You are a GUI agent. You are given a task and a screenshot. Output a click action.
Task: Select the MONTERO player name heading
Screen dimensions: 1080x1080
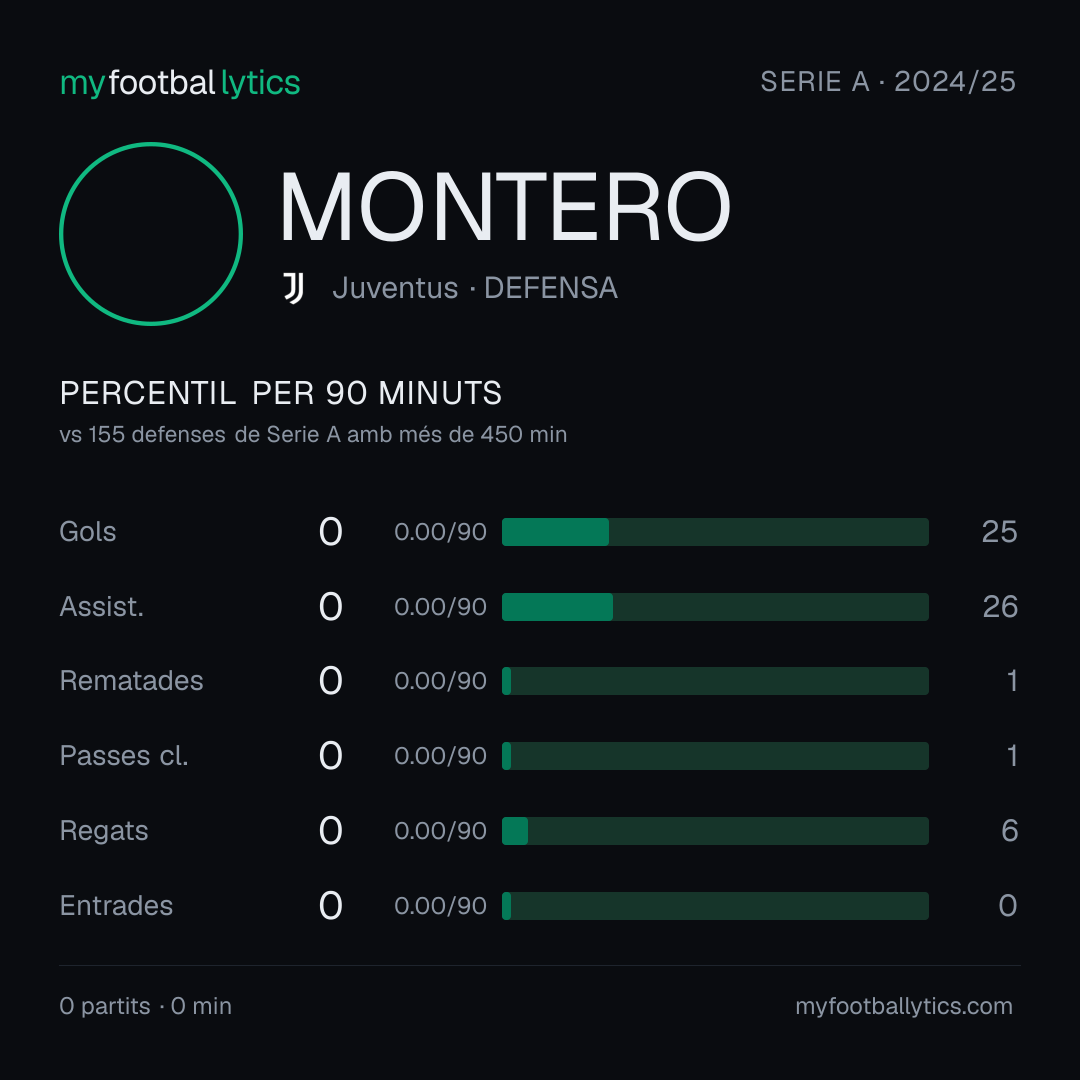tap(505, 207)
